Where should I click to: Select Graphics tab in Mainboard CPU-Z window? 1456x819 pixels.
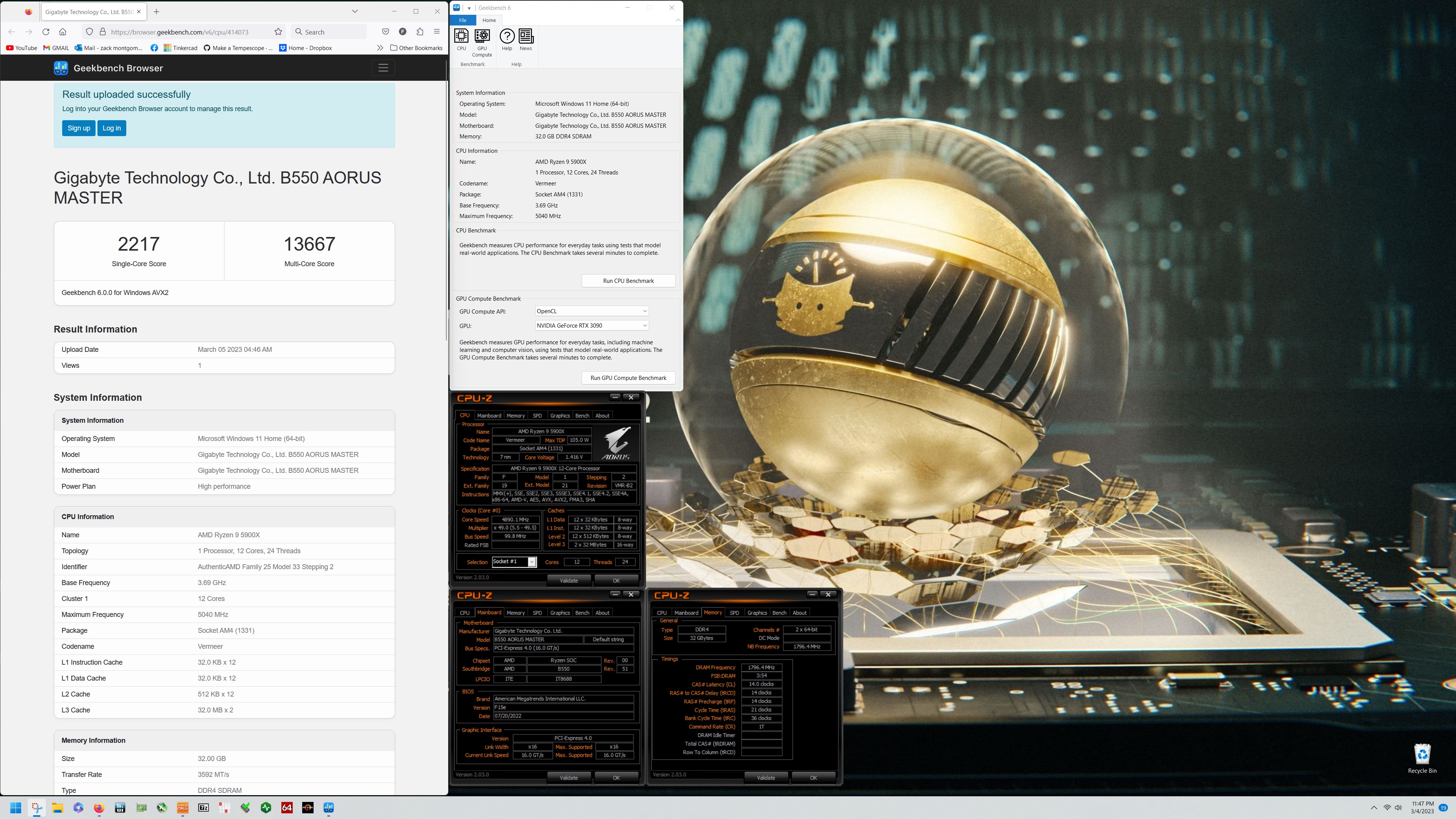560,613
